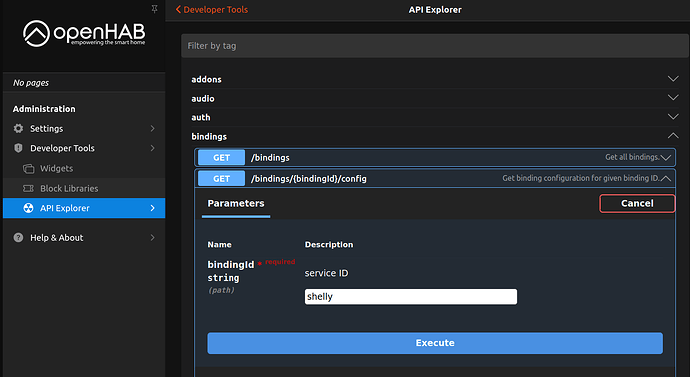Viewport: 690px width, 377px height.
Task: Cancel the try-it-out mode
Action: click(637, 203)
